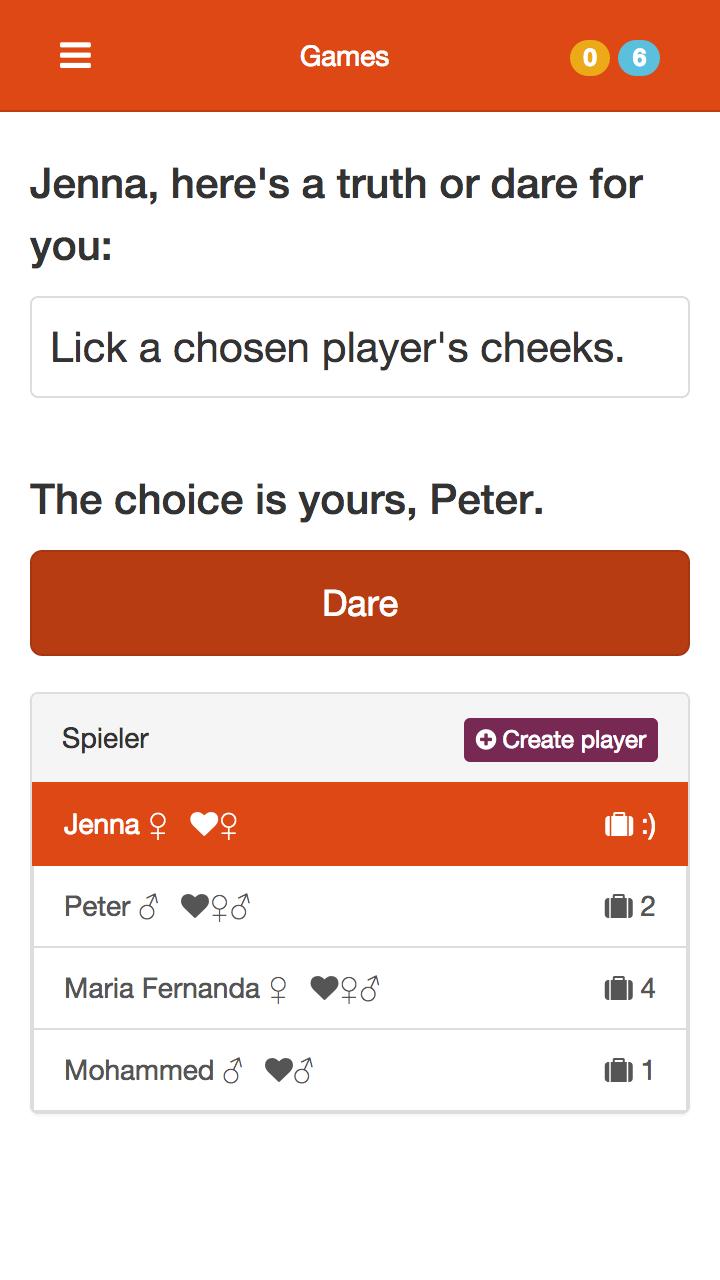Click the blue counter badge showing 6

point(640,58)
